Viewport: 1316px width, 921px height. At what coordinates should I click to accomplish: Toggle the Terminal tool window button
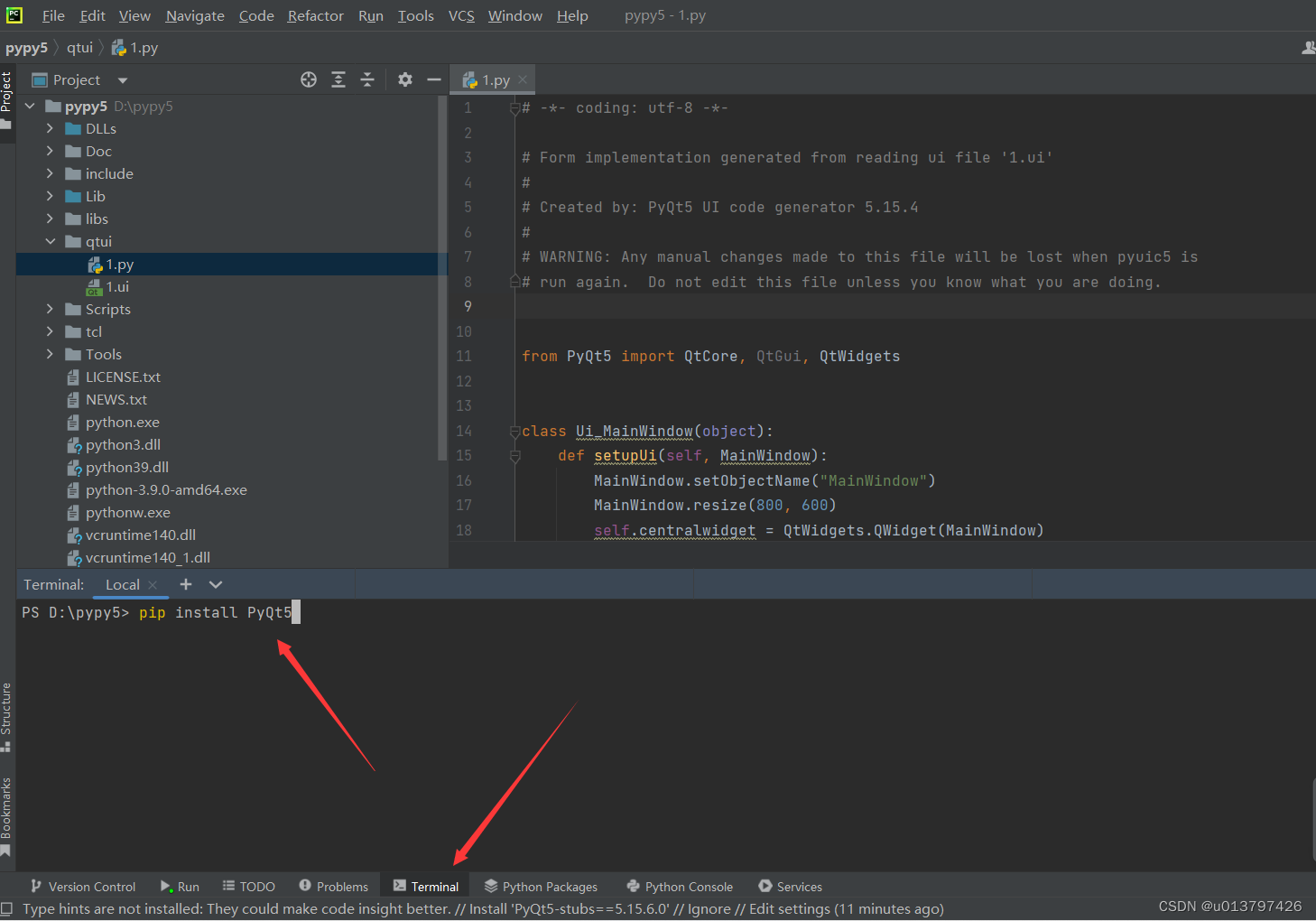(x=426, y=887)
